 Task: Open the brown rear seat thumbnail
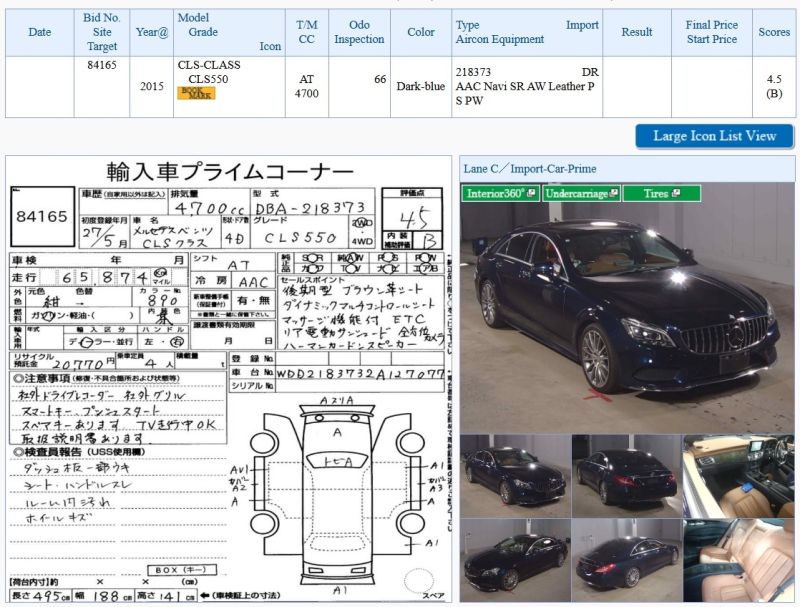739,561
